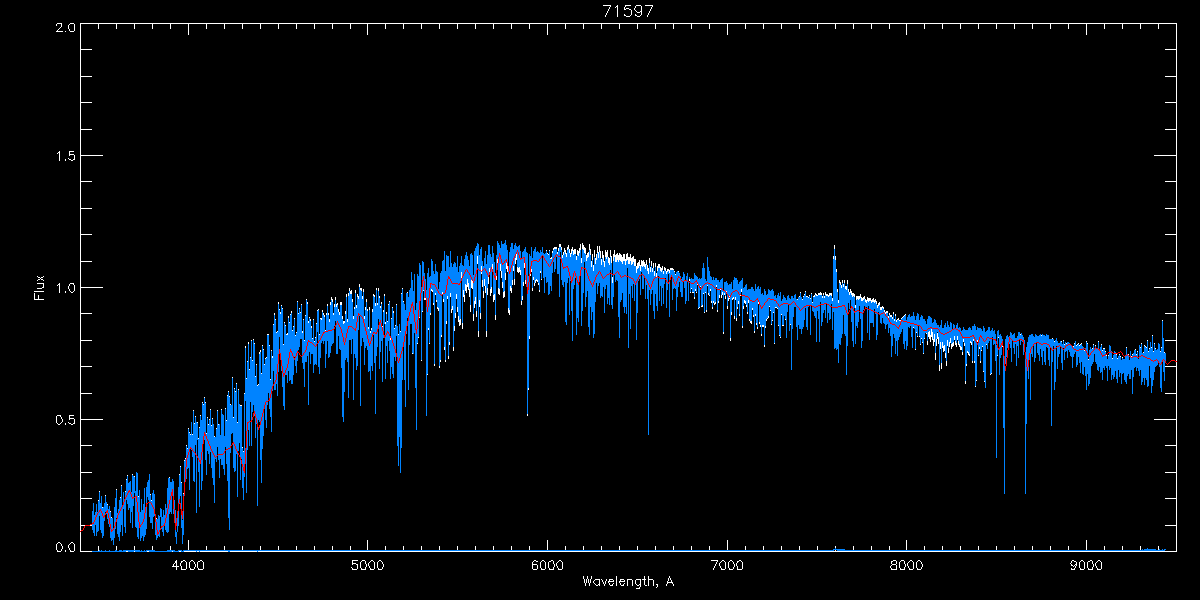Click the absorption dip bottom near 5180
The width and height of the screenshot is (1200, 600).
400,471
